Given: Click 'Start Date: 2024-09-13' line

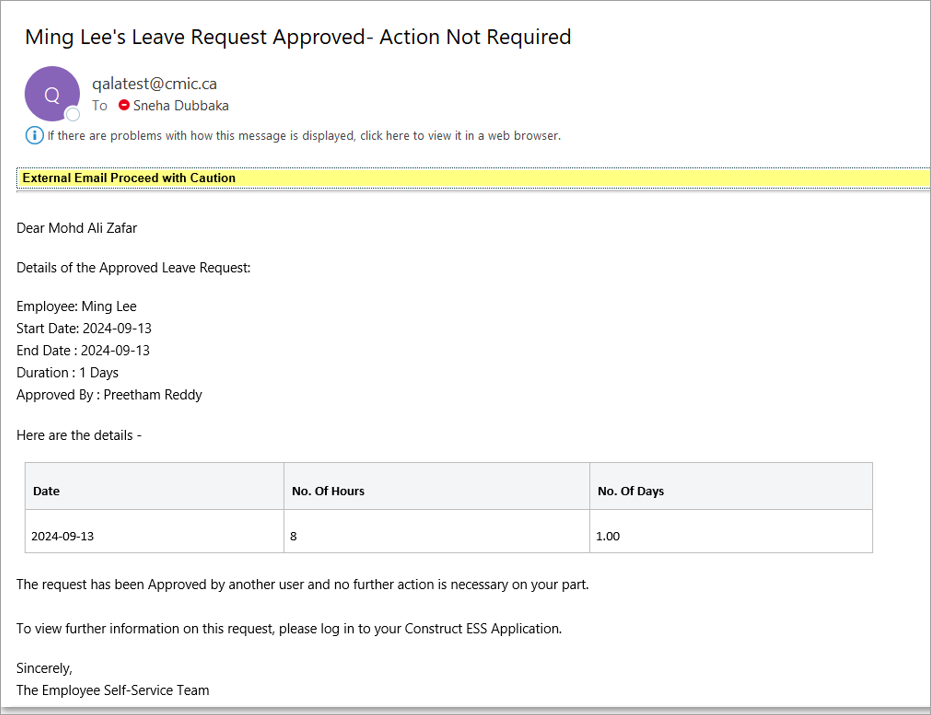Looking at the screenshot, I should point(84,328).
